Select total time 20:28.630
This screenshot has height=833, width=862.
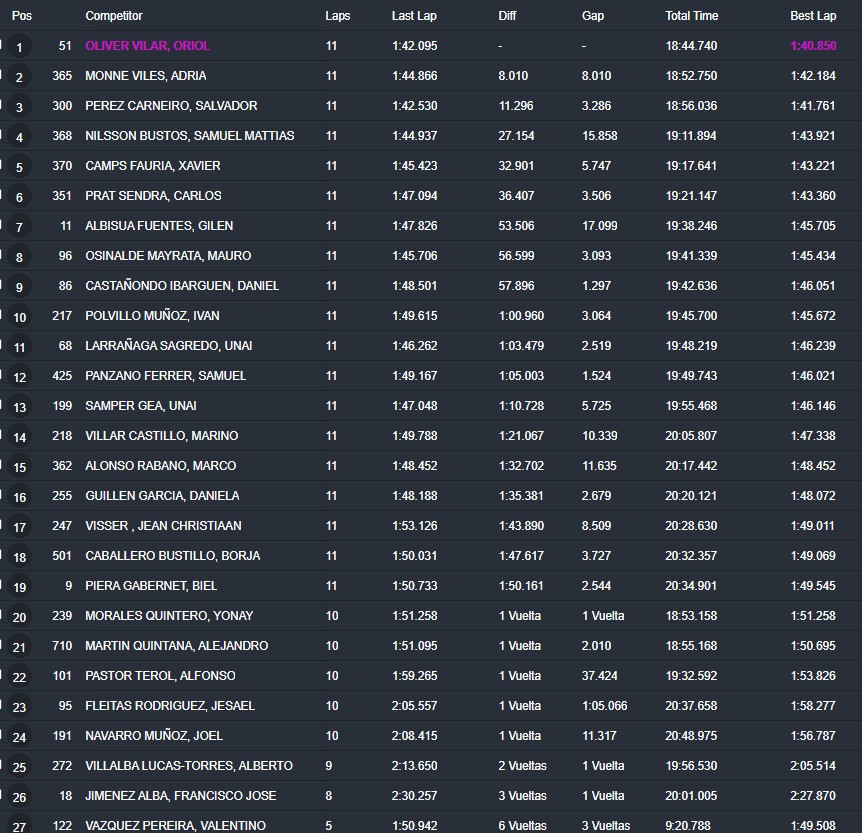coord(691,526)
